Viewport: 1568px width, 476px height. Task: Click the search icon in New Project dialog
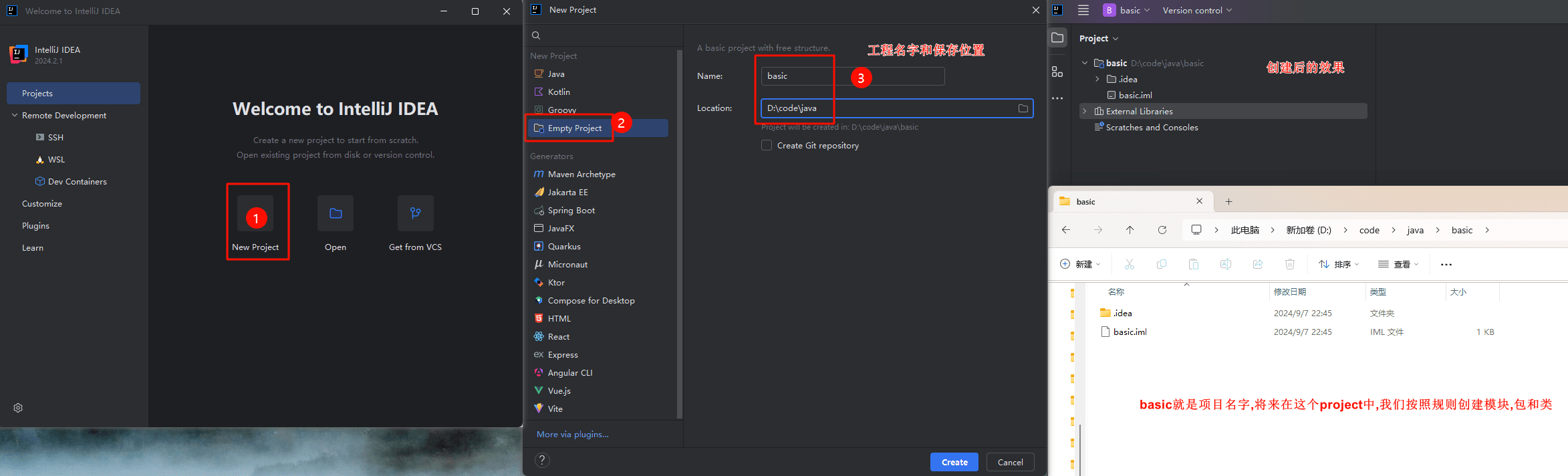pyautogui.click(x=536, y=35)
